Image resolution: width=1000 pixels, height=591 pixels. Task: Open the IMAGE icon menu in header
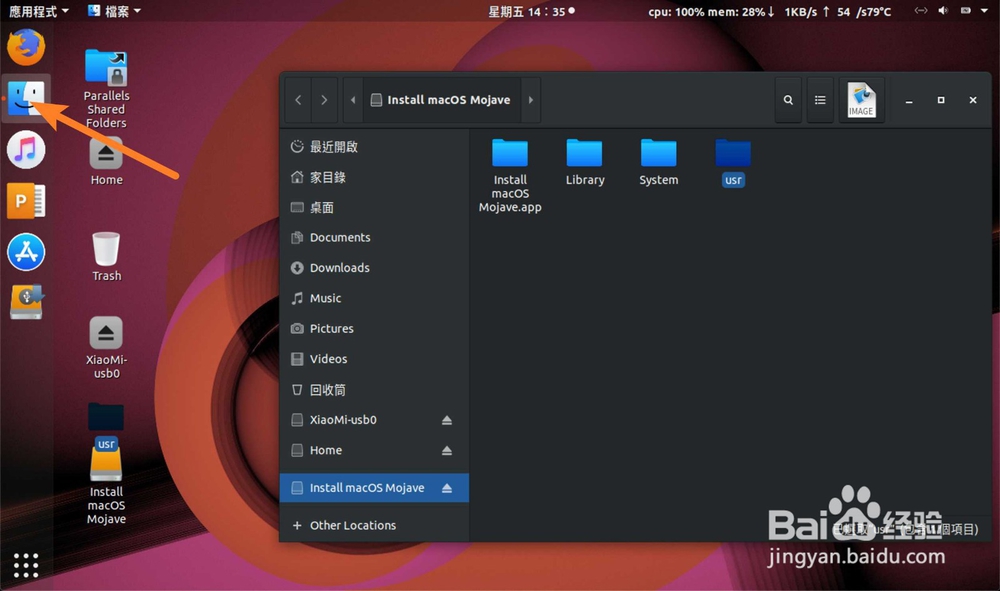click(x=861, y=100)
